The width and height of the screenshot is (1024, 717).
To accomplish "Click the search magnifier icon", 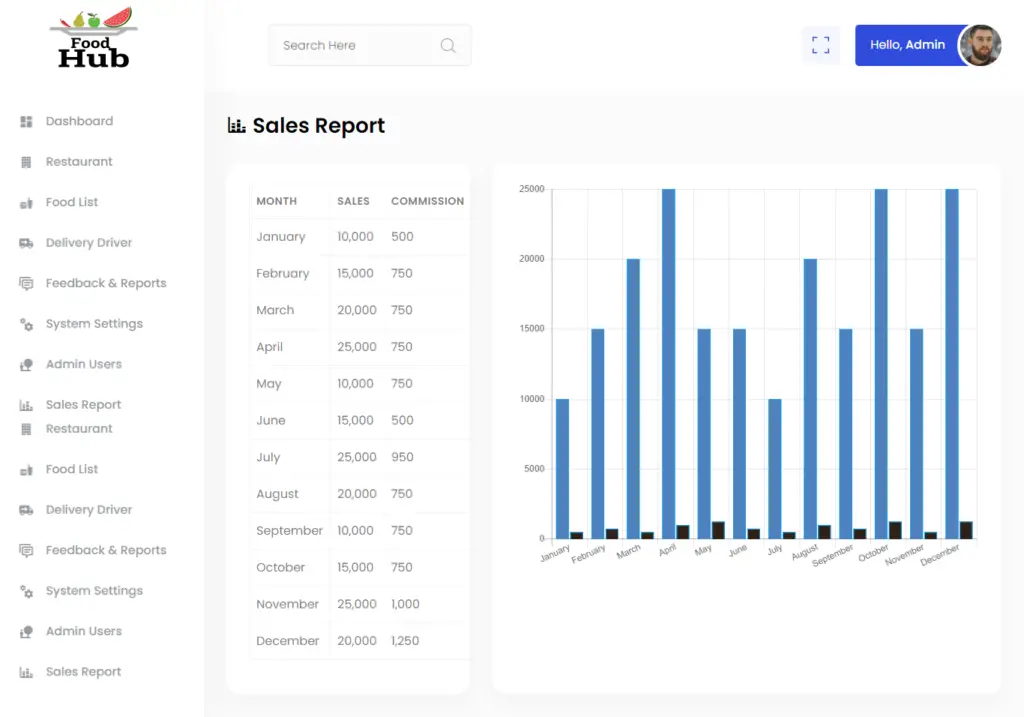I will pos(447,45).
